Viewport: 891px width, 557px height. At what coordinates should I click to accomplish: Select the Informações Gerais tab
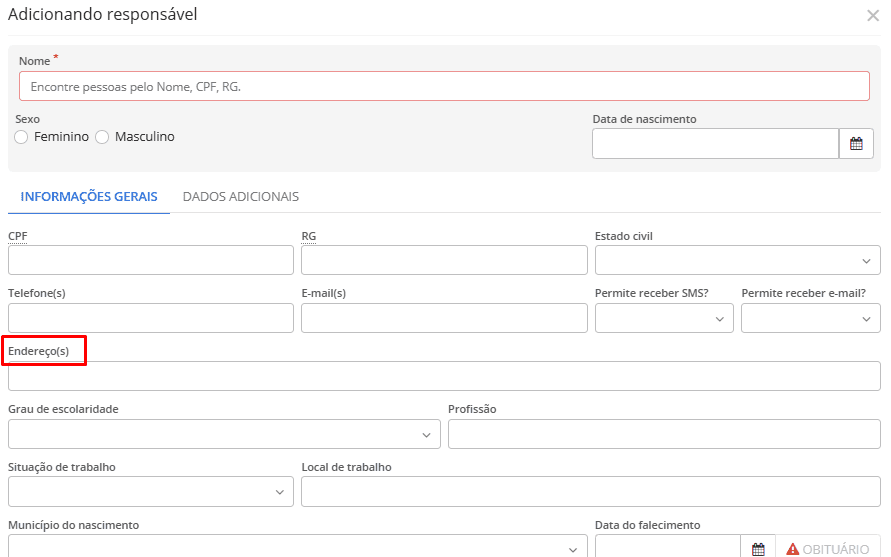89,197
